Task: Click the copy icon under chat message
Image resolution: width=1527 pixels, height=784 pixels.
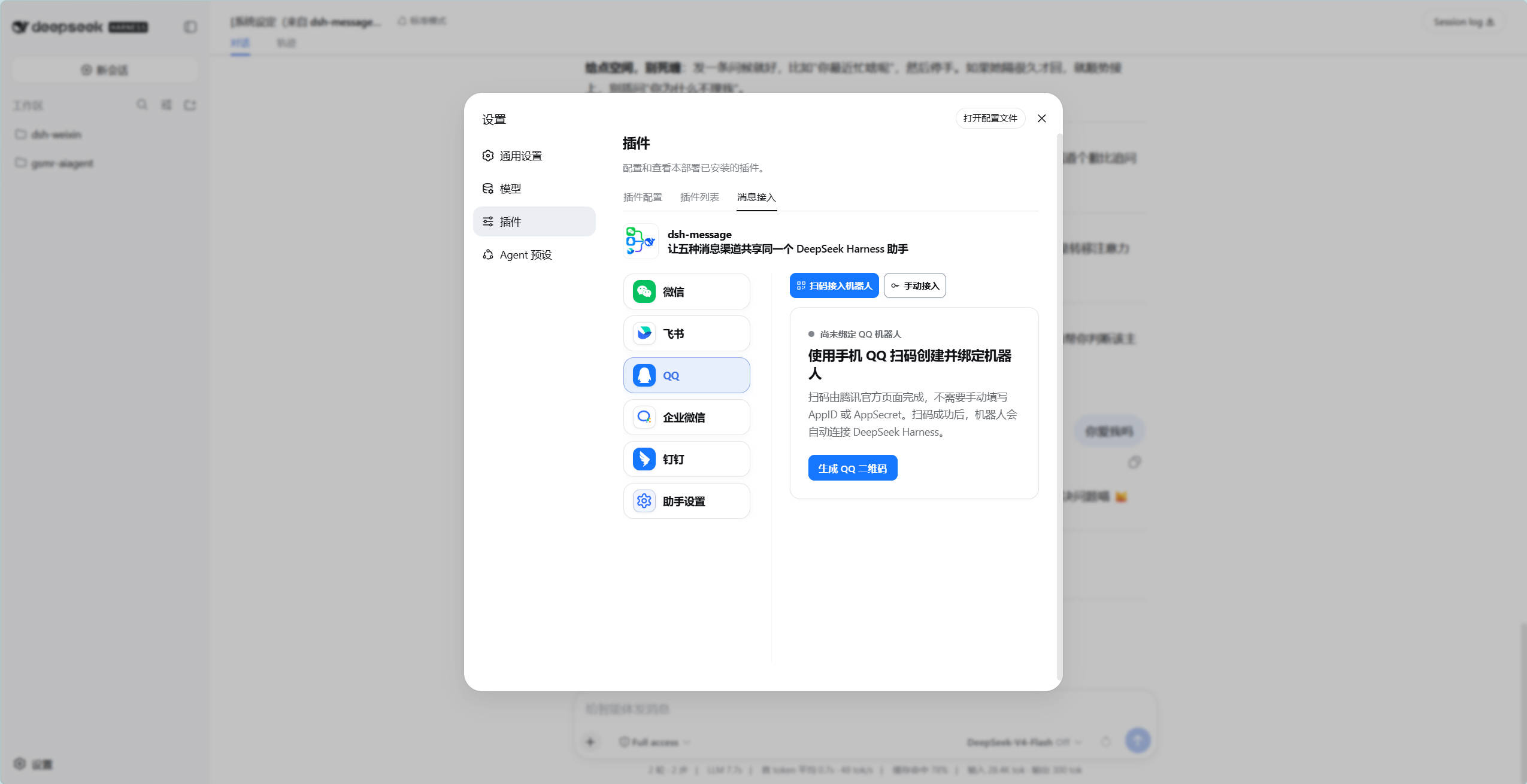Action: click(x=1134, y=462)
